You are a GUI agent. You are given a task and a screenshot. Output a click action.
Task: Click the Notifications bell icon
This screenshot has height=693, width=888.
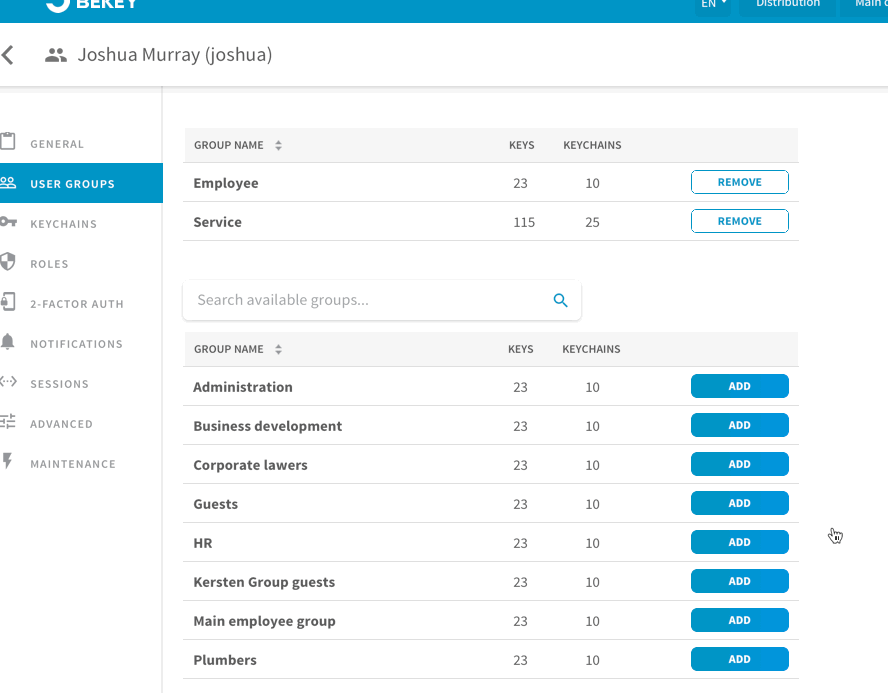[x=8, y=342]
